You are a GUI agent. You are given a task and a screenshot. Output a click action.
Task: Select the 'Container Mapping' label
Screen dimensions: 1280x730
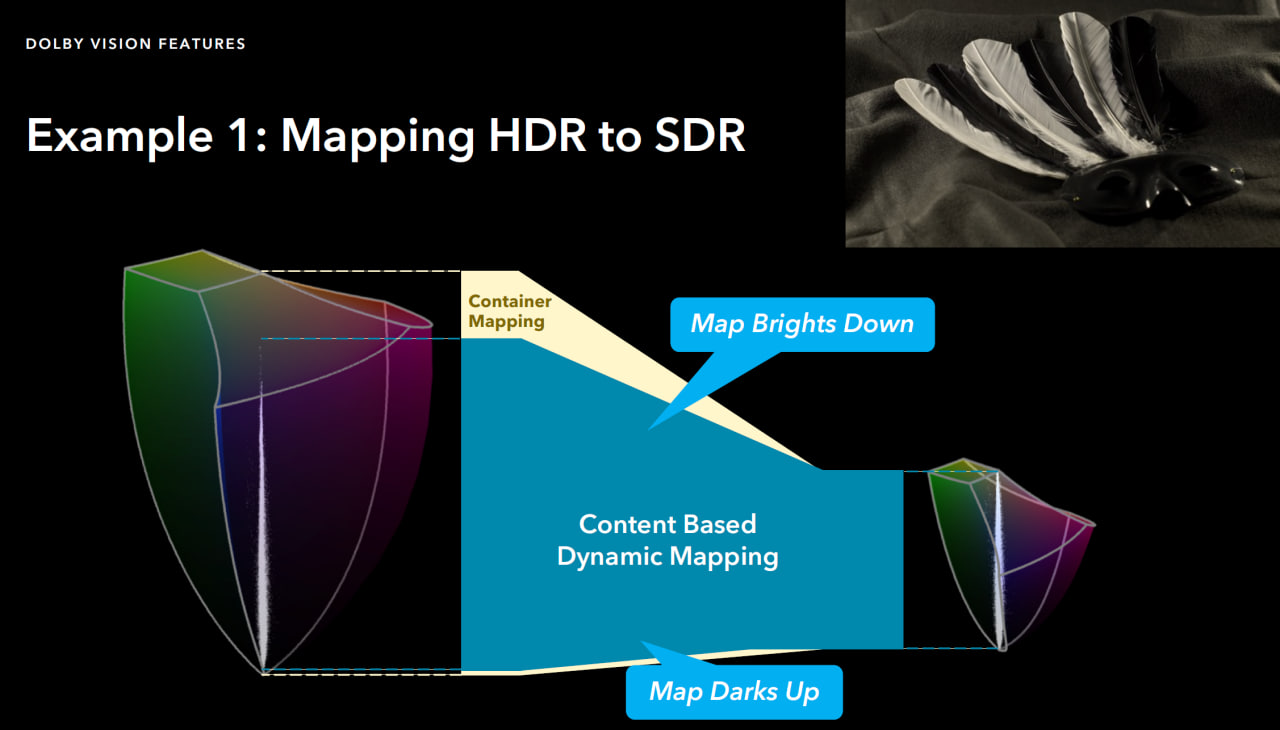[509, 311]
